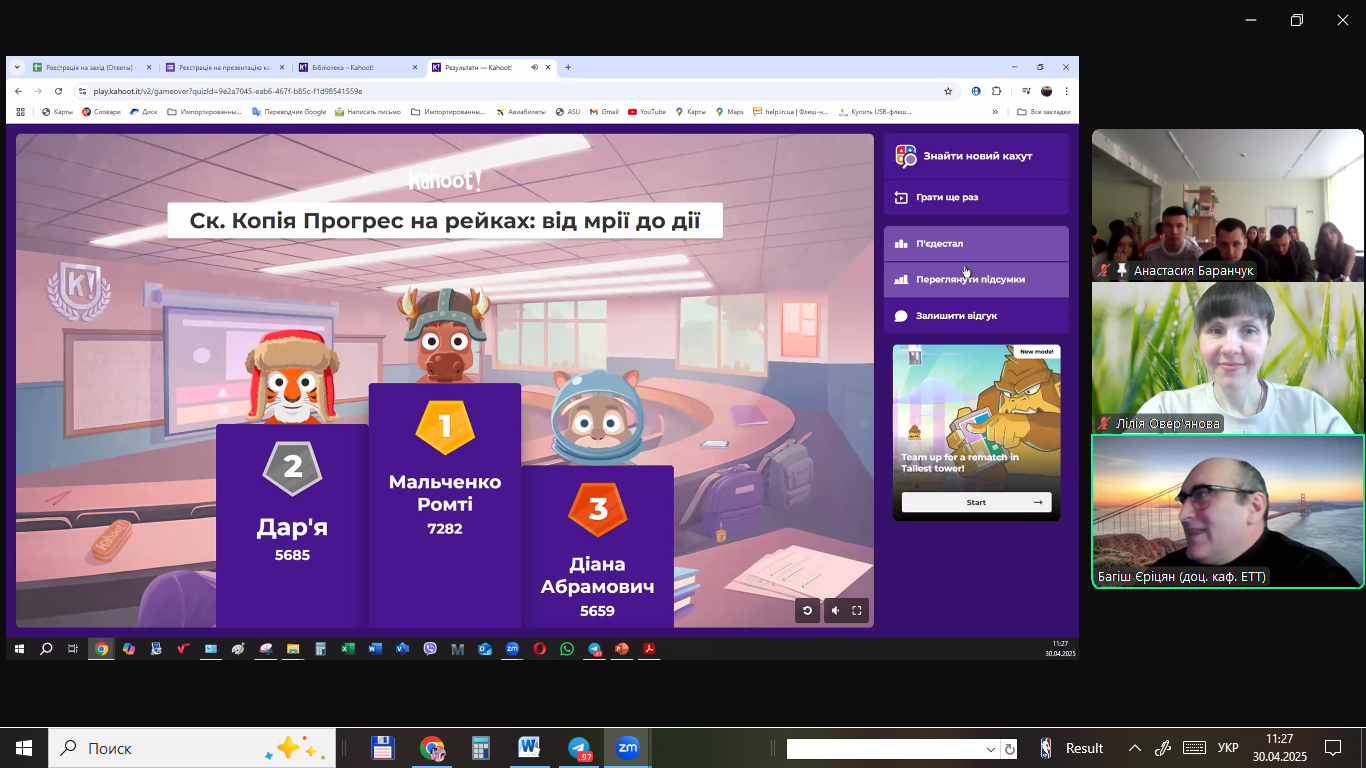Click 'Знайти новий кахут' button

[976, 156]
